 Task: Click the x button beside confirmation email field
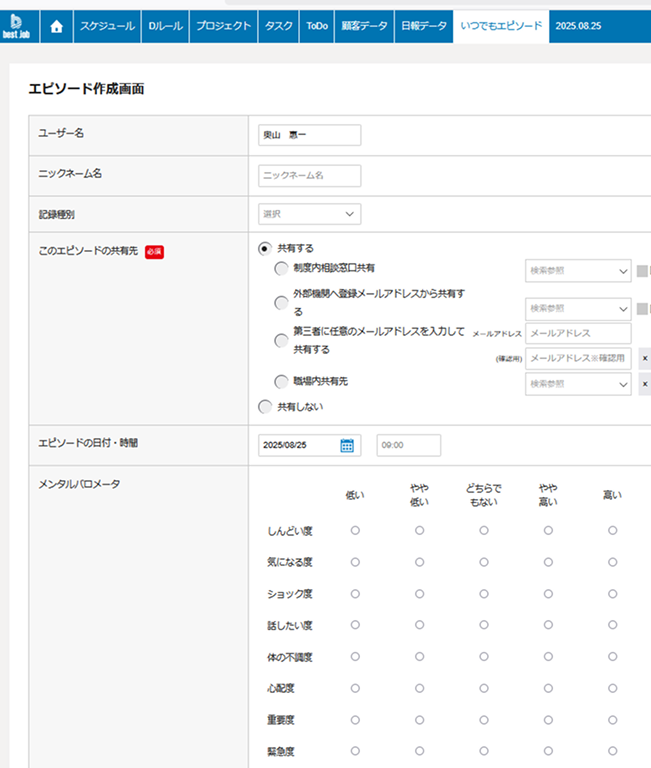tap(644, 358)
